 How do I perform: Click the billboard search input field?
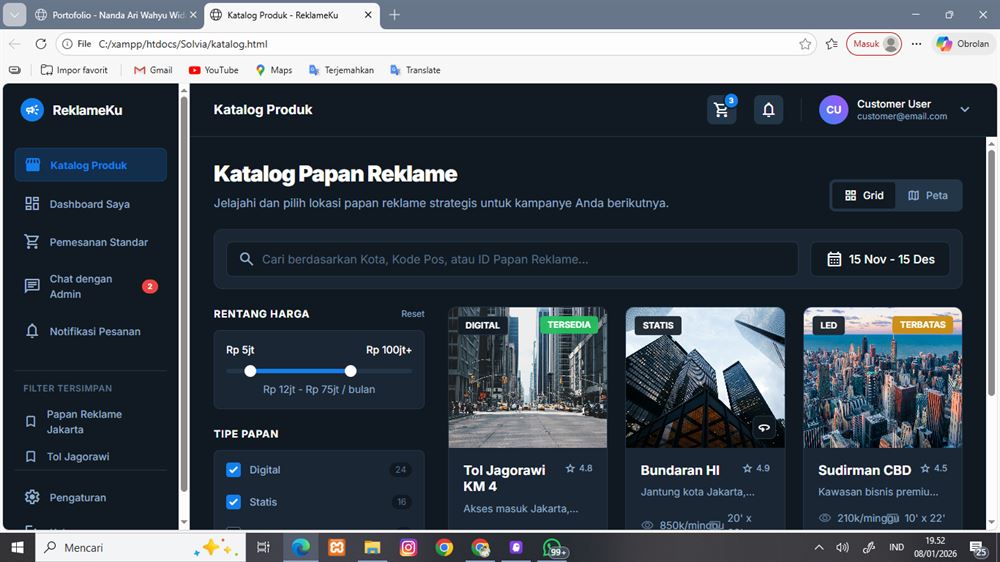click(520, 259)
